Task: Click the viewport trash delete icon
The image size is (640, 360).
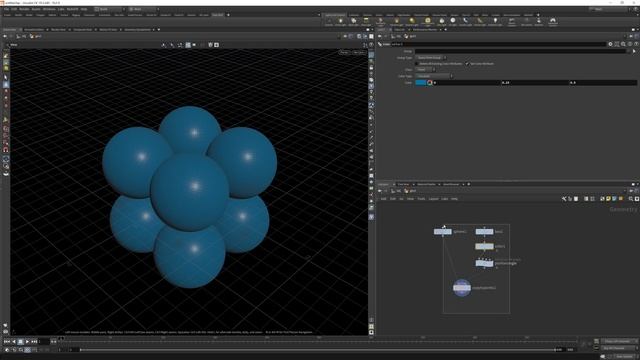Action: pyautogui.click(x=210, y=45)
